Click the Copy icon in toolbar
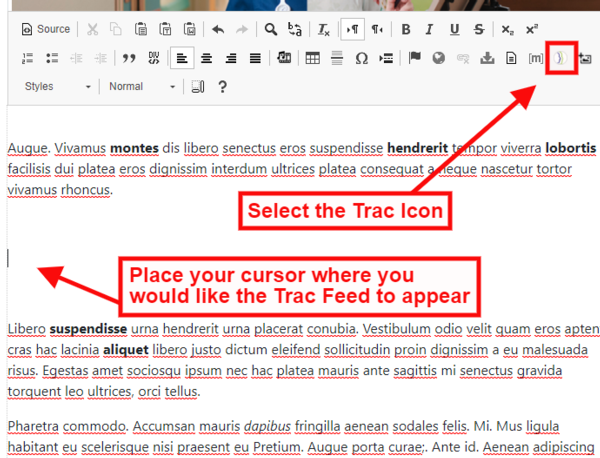600x458 pixels. (116, 29)
